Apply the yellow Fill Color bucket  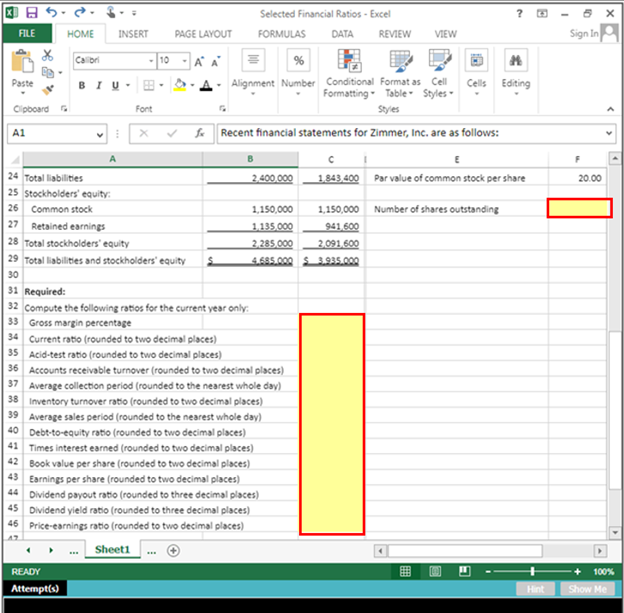tap(180, 85)
